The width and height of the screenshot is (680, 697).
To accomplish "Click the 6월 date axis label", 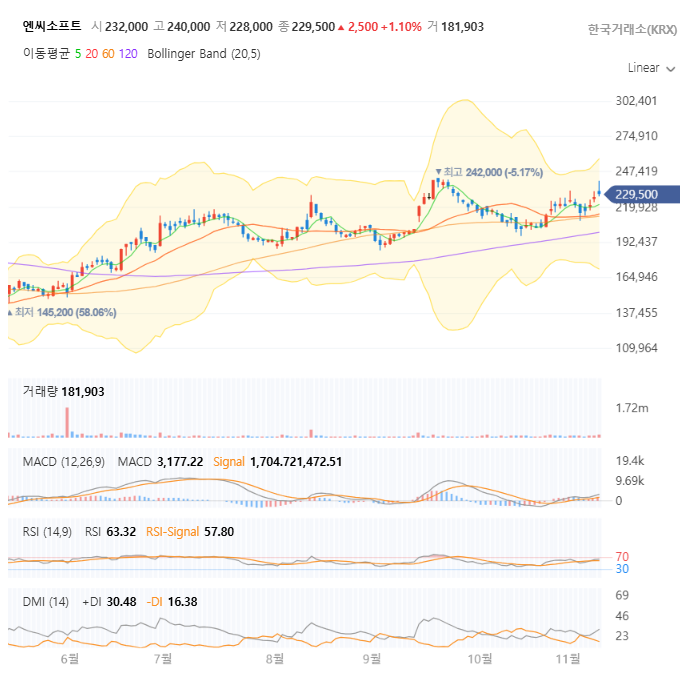I will (x=70, y=659).
